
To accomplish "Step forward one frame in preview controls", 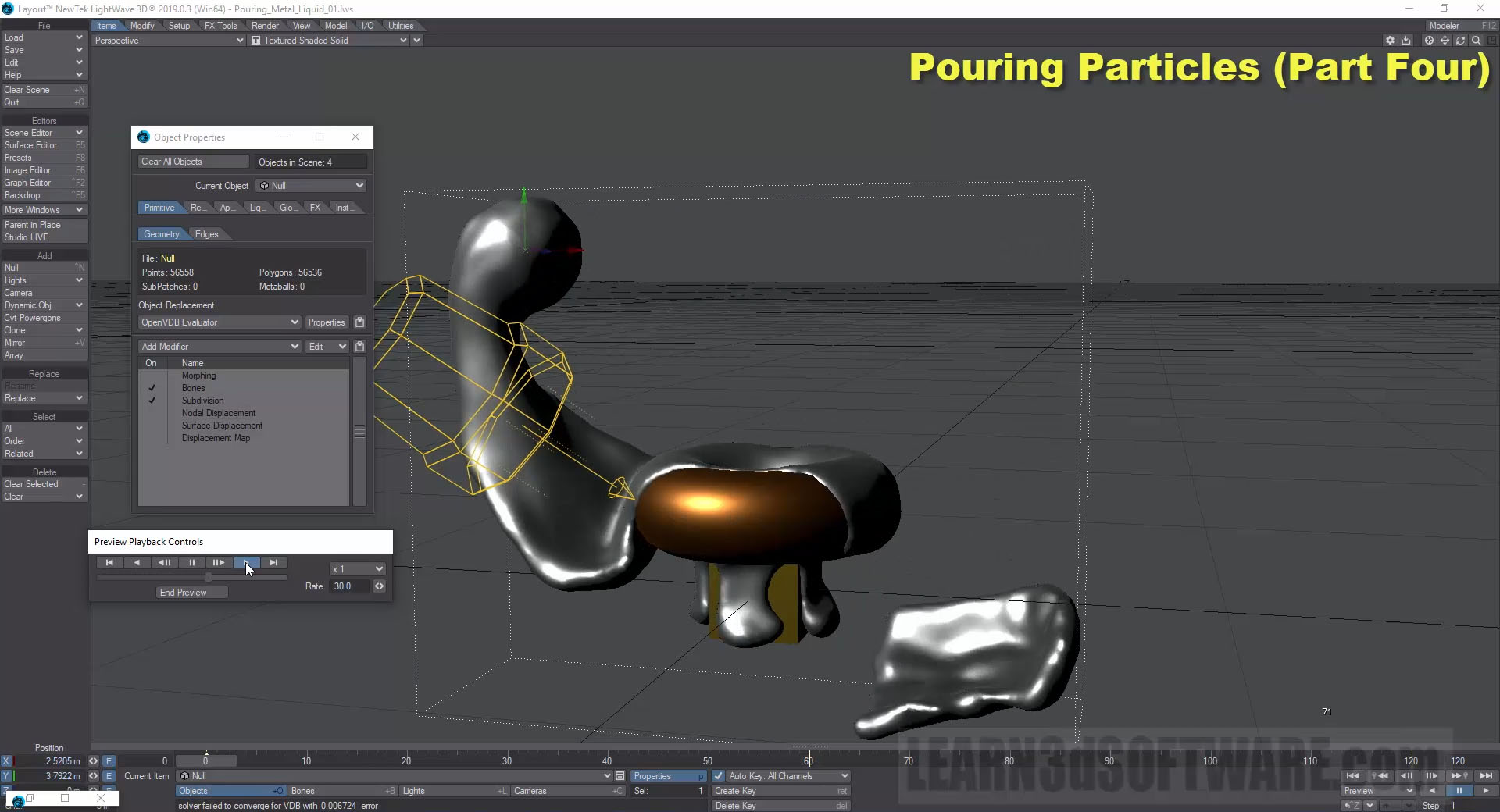I will tap(219, 562).
